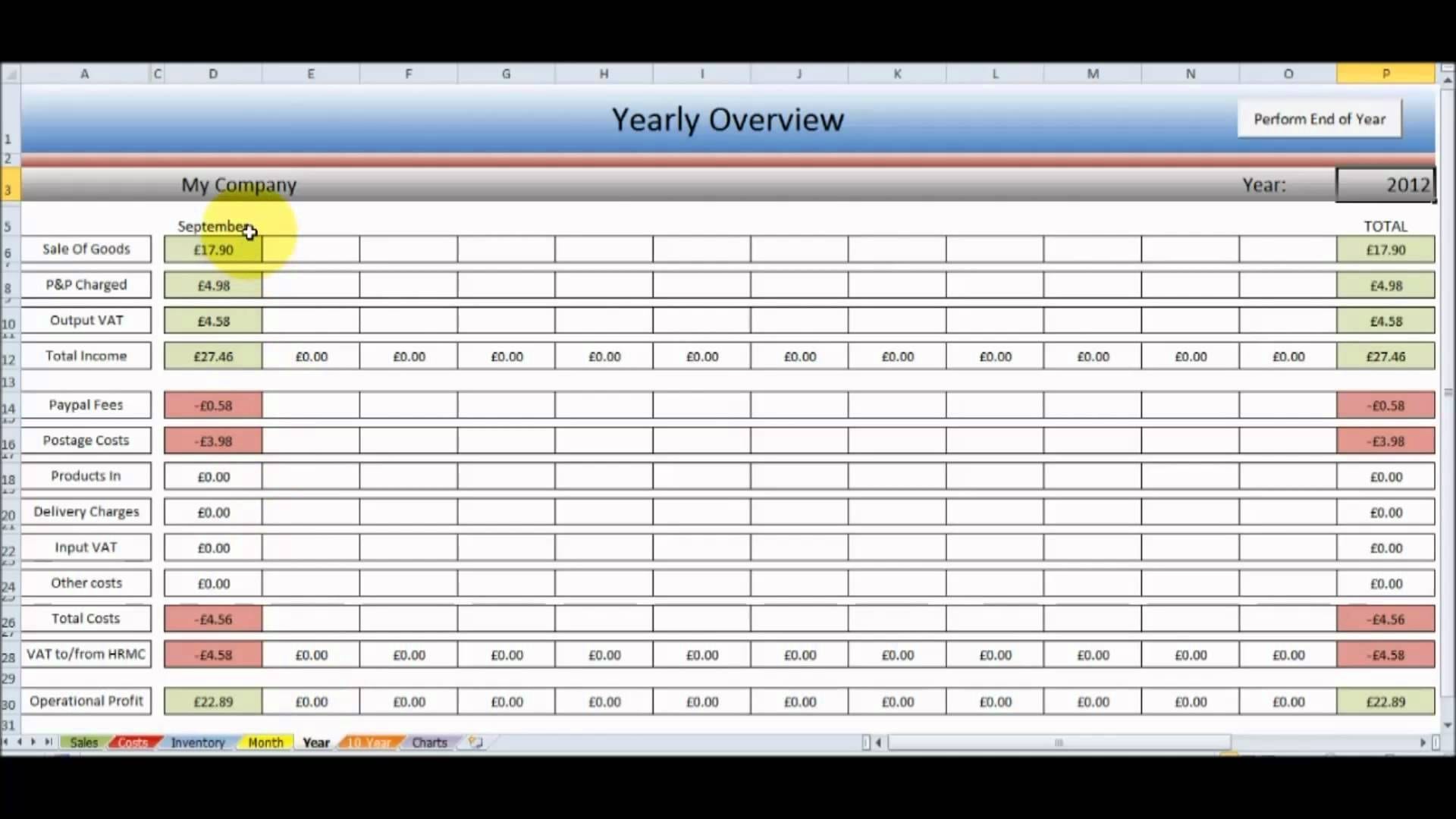
Task: Switch to the Month sheet tab
Action: coord(264,742)
